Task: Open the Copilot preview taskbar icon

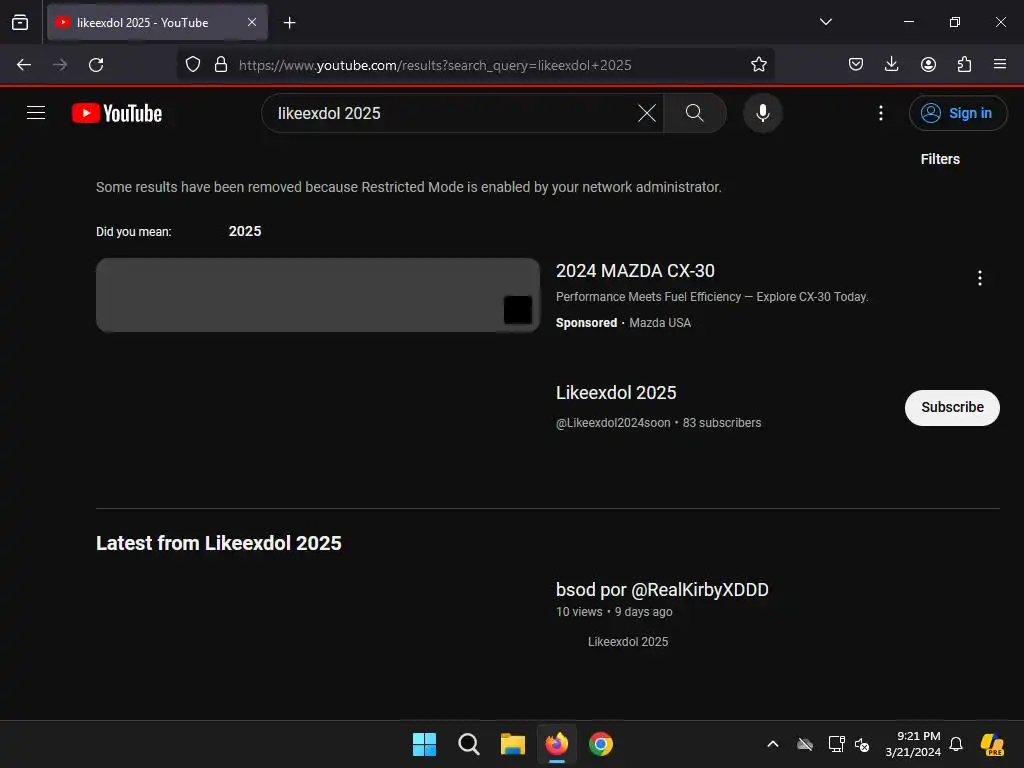Action: pyautogui.click(x=993, y=744)
